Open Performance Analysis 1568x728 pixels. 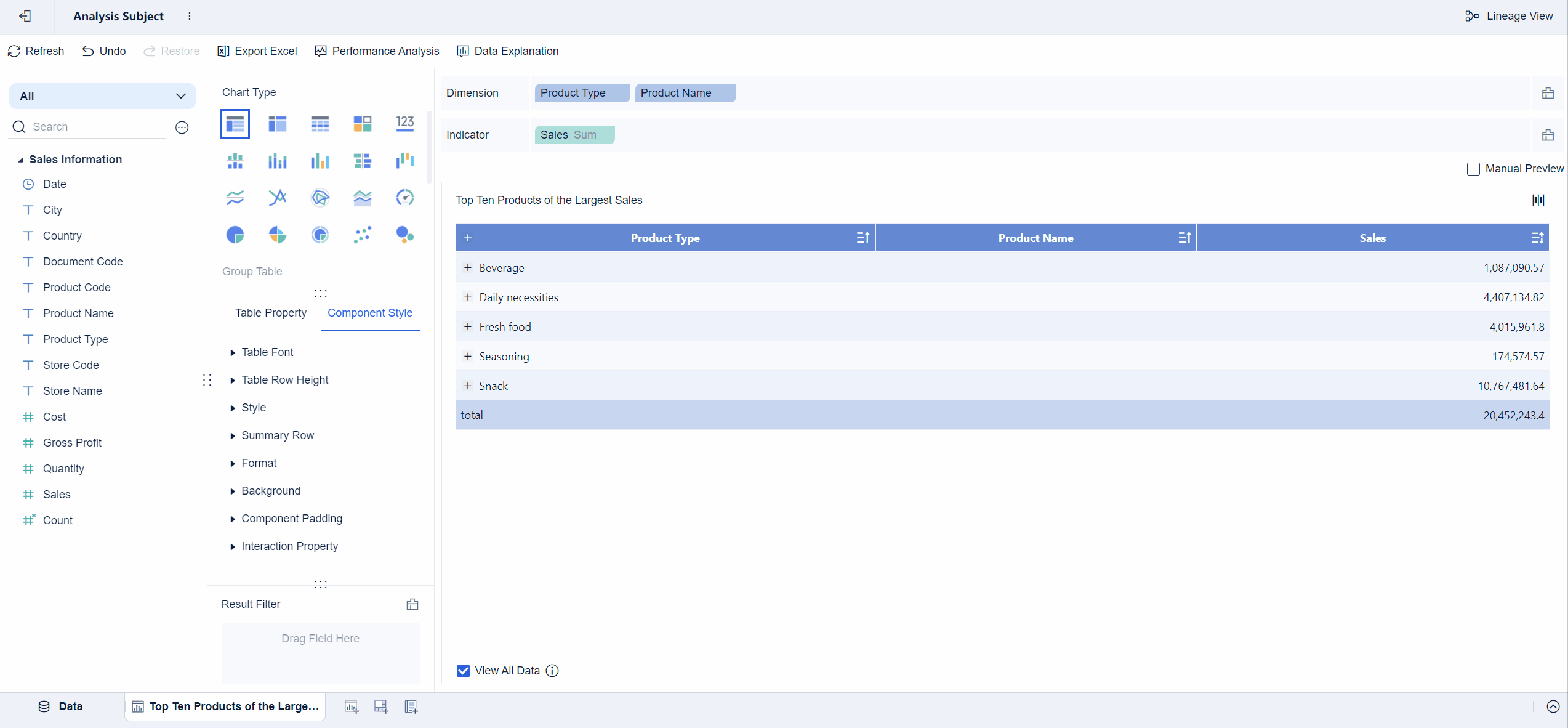pyautogui.click(x=377, y=51)
